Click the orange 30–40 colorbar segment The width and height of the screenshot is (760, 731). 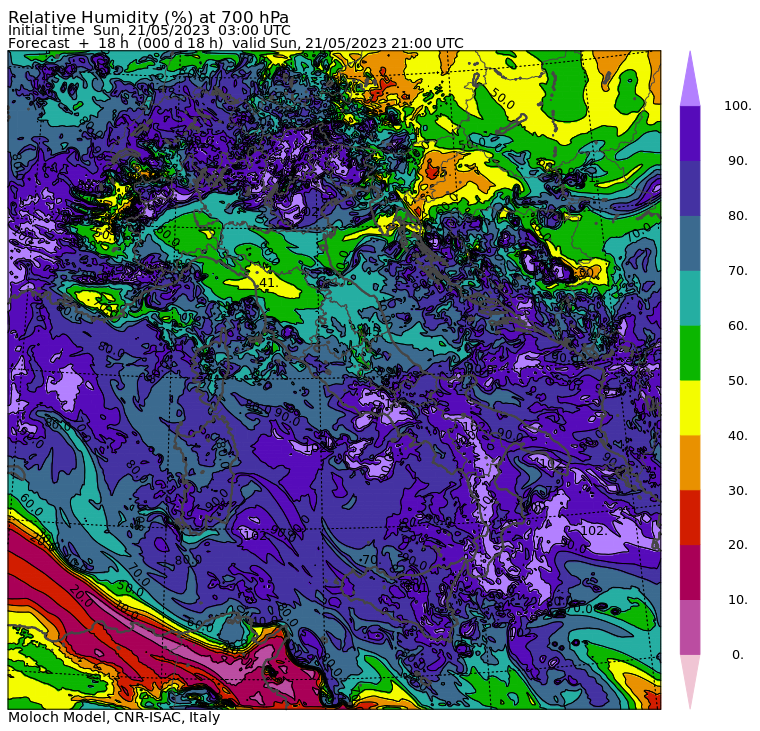coord(690,463)
